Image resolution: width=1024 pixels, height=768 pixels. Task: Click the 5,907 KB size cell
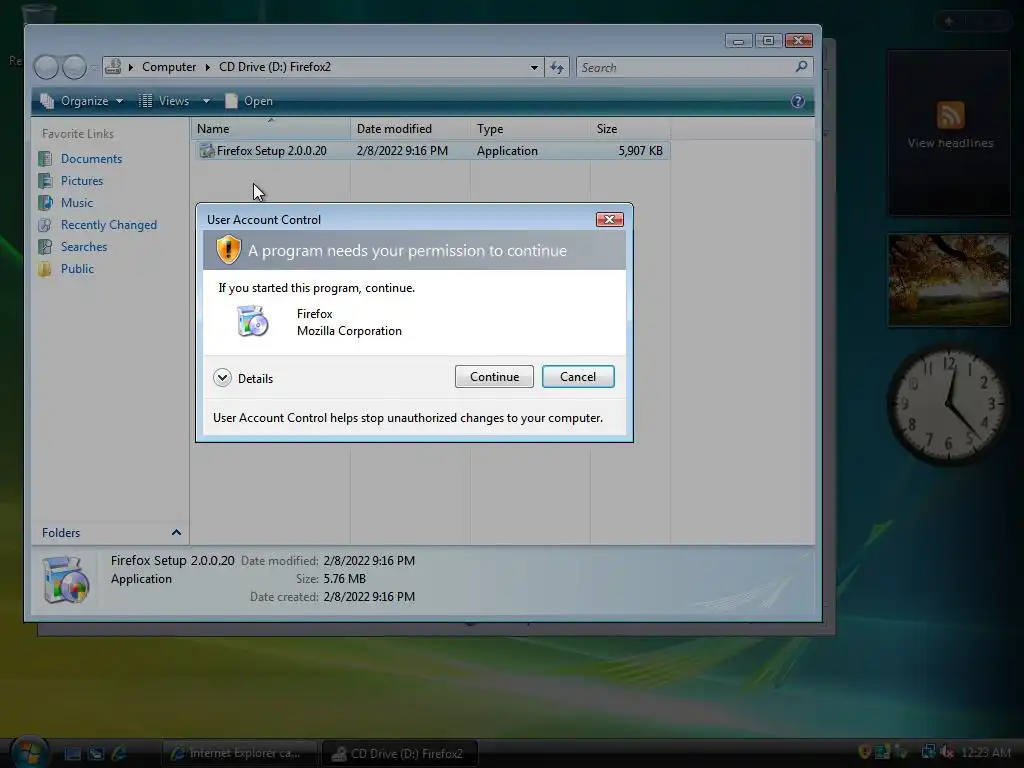point(640,151)
